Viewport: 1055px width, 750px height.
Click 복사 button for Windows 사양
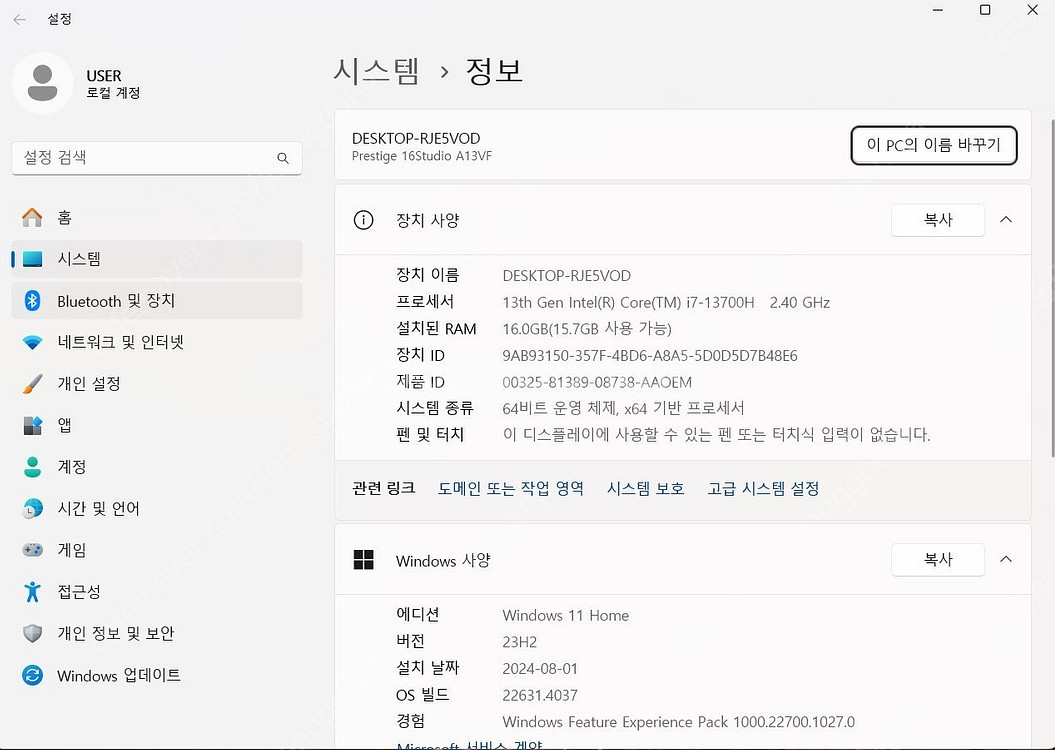938,560
